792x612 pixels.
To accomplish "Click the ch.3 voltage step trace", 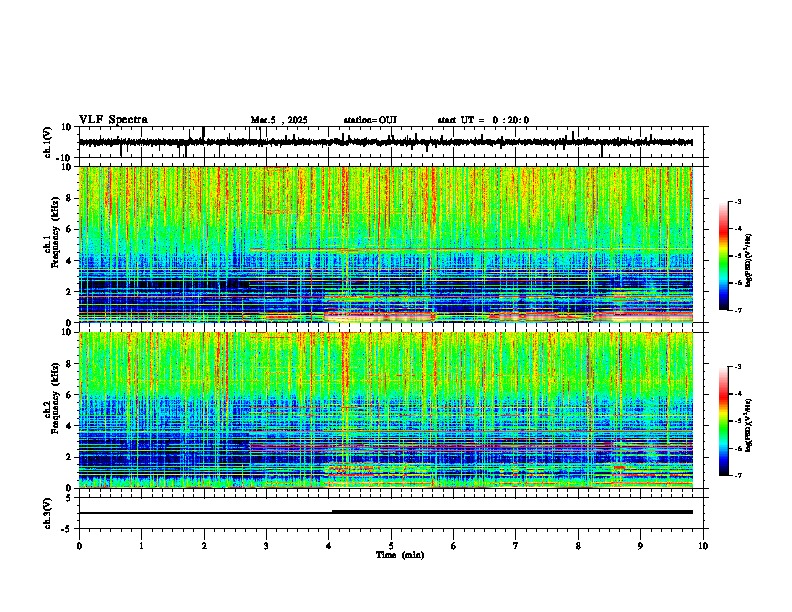I will tap(386, 512).
